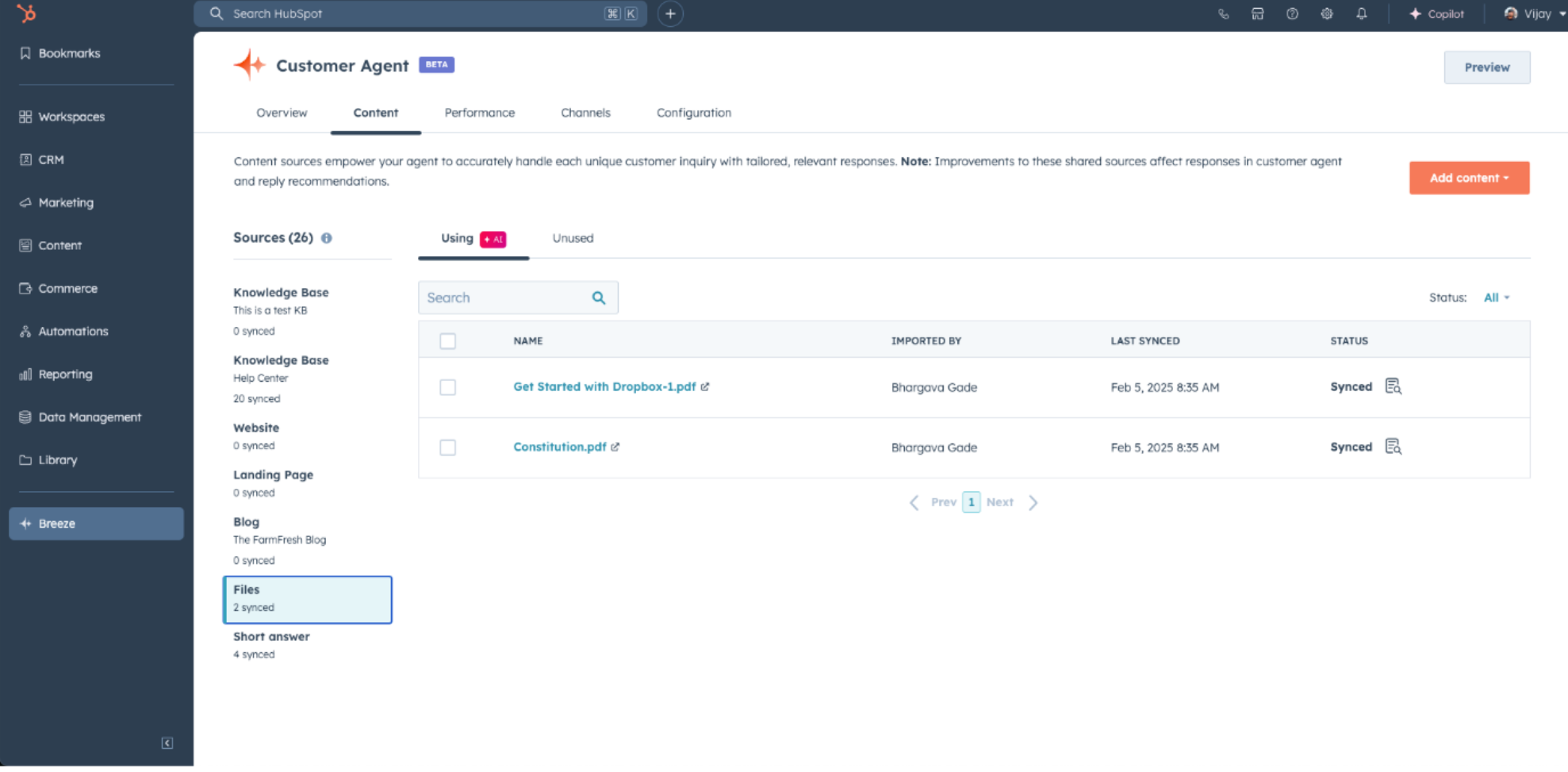Screen dimensions: 1568x772
Task: Open the Constitution.pdf file link
Action: click(560, 447)
